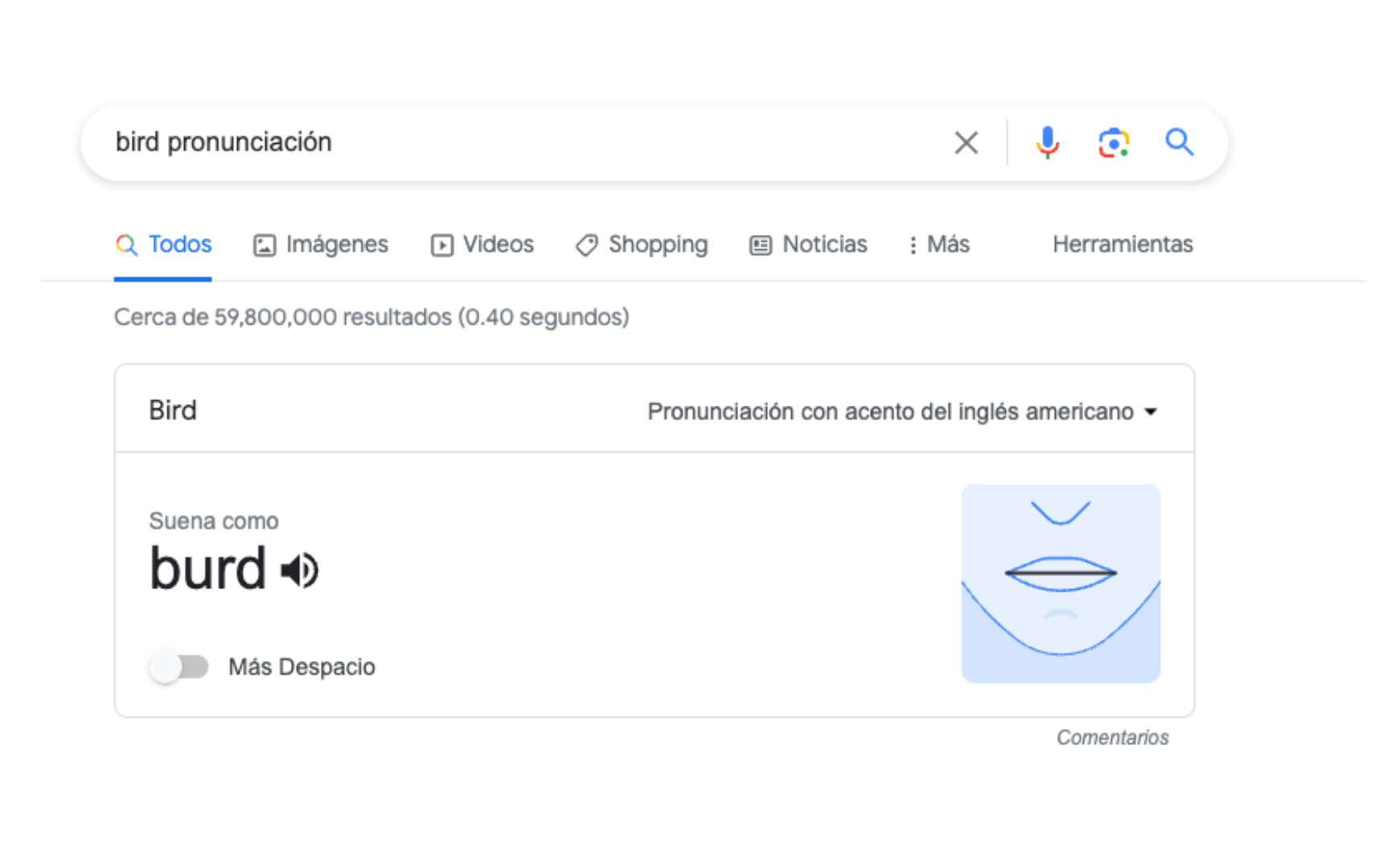This screenshot has width=1383, height=868.
Task: Open the accent selection dropdown
Action: (1151, 411)
